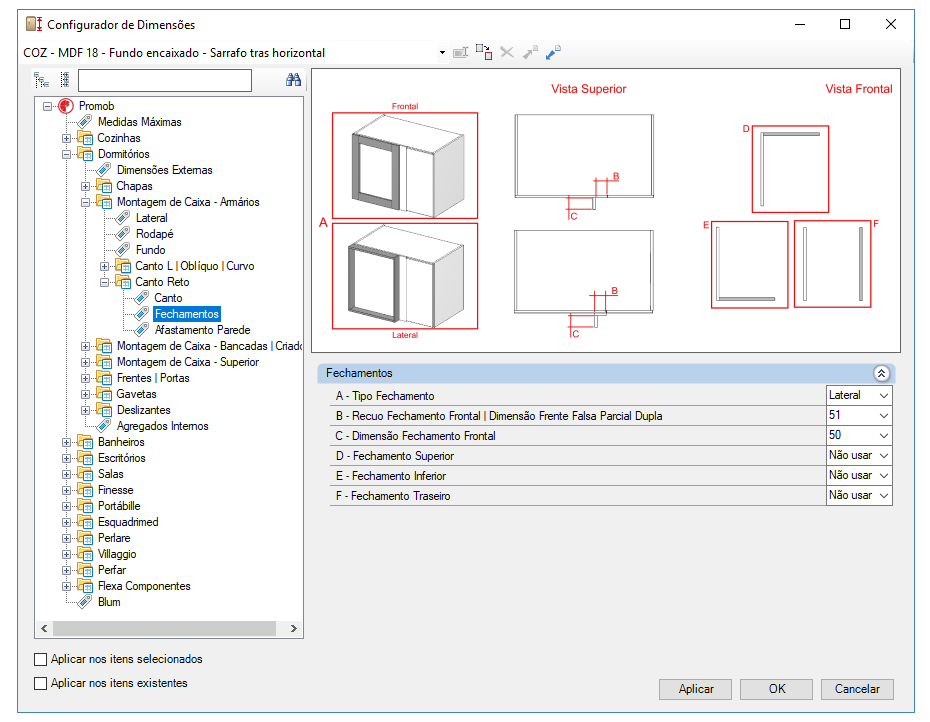Open A - Tipo Fechamento dropdown
This screenshot has height=722, width=930.
tap(883, 396)
